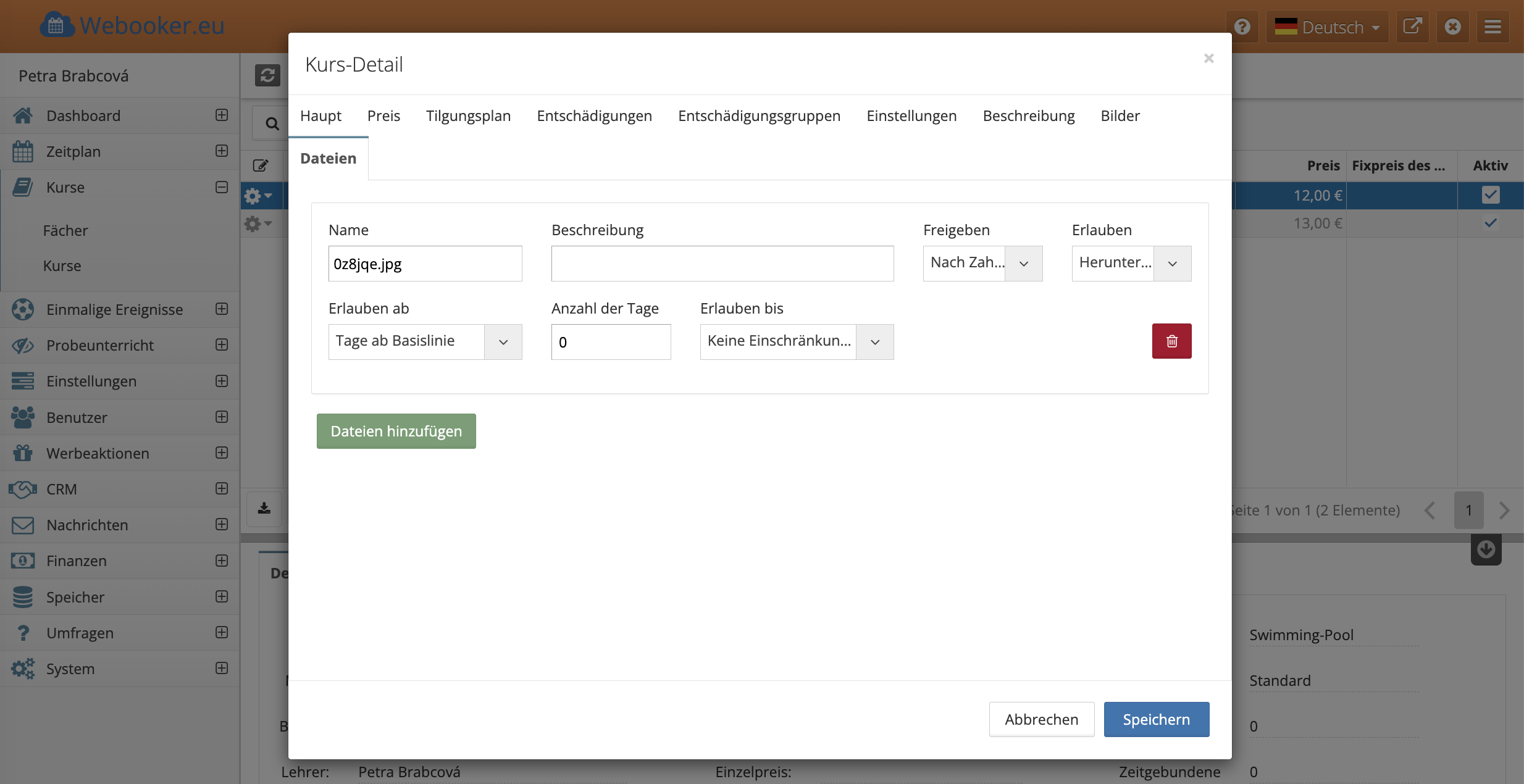The image size is (1524, 784).
Task: Open the Nachrichten envelope item
Action: point(87,525)
